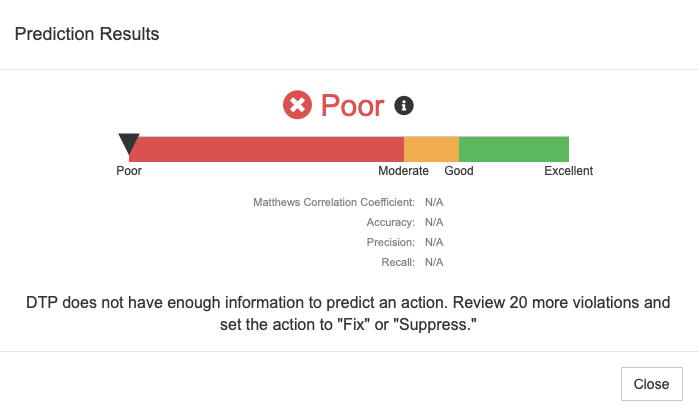Click the Matthews Correlation Coefficient N/A value
This screenshot has height=416, width=698.
[x=434, y=202]
